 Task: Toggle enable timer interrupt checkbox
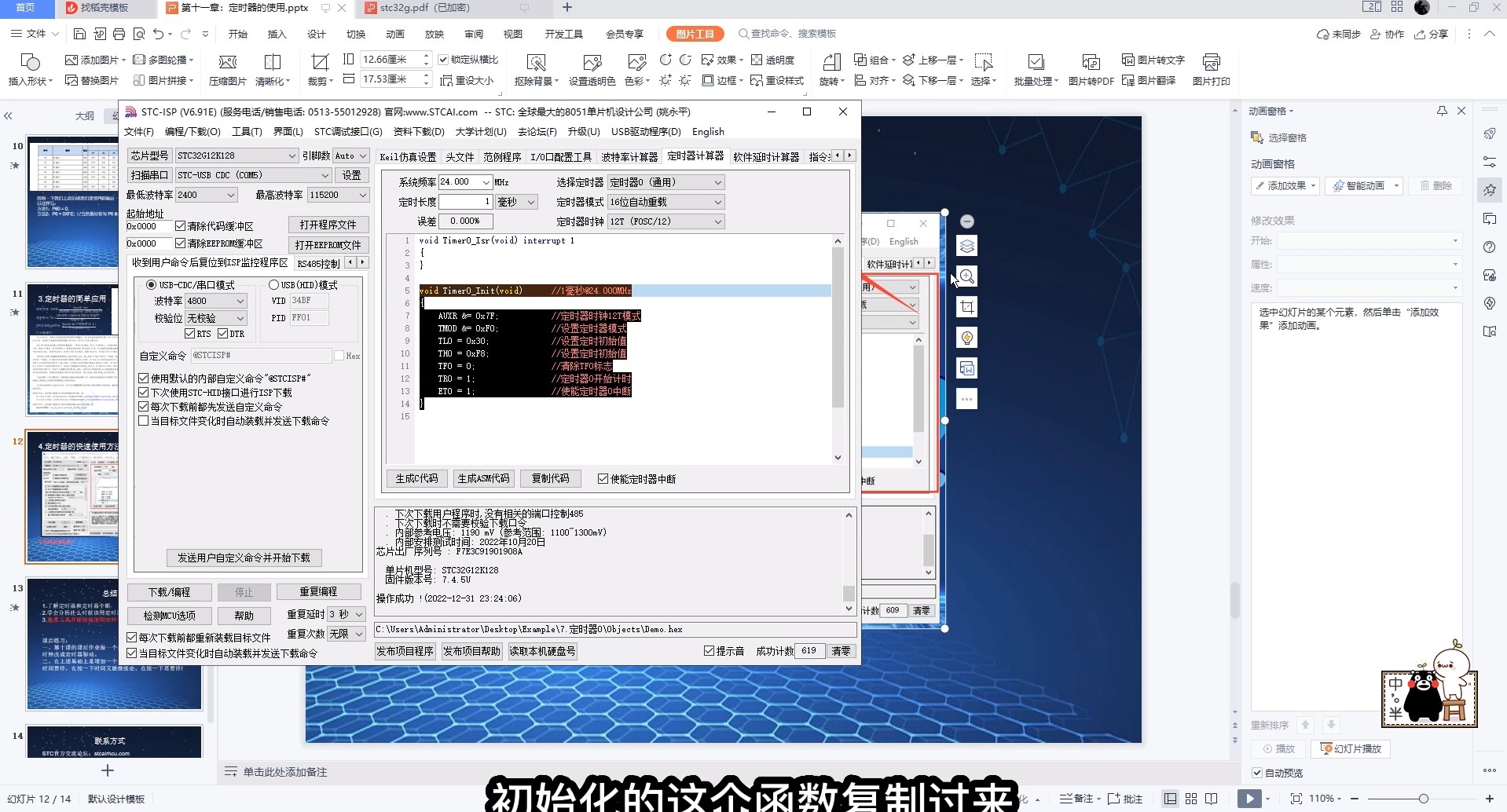pos(603,479)
